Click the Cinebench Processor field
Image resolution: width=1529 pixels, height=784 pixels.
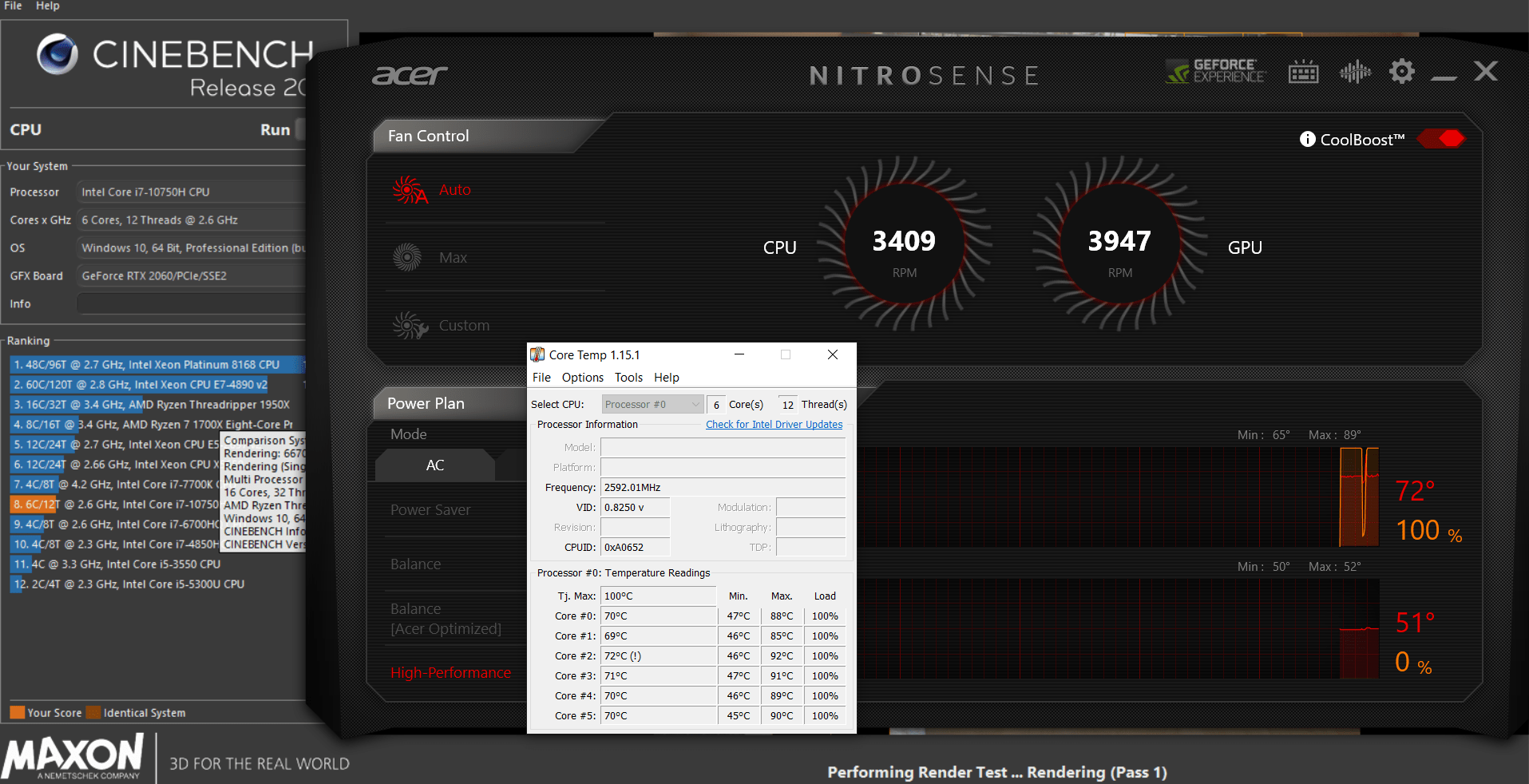[191, 192]
